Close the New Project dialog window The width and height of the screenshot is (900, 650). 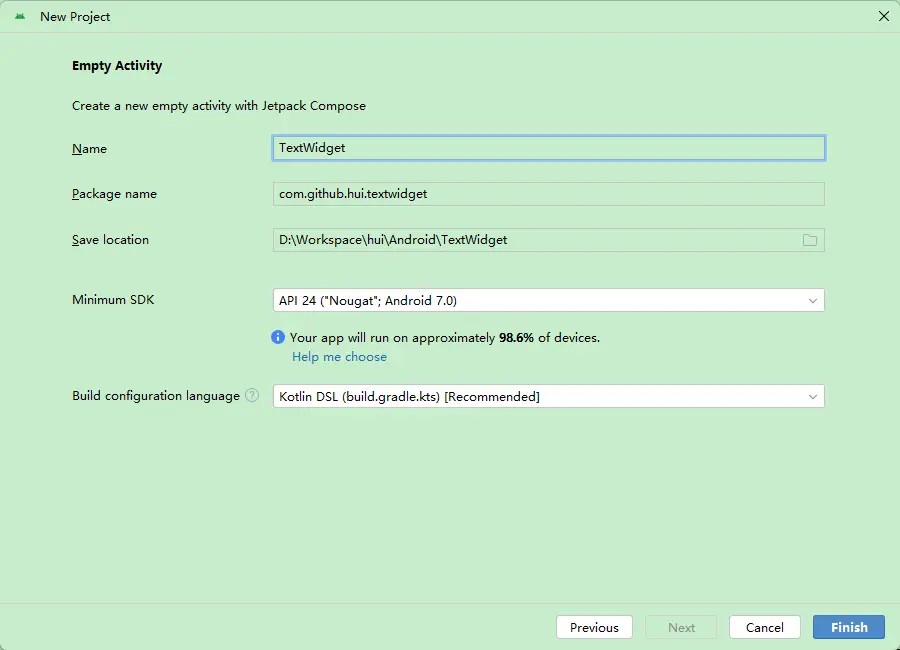point(883,16)
